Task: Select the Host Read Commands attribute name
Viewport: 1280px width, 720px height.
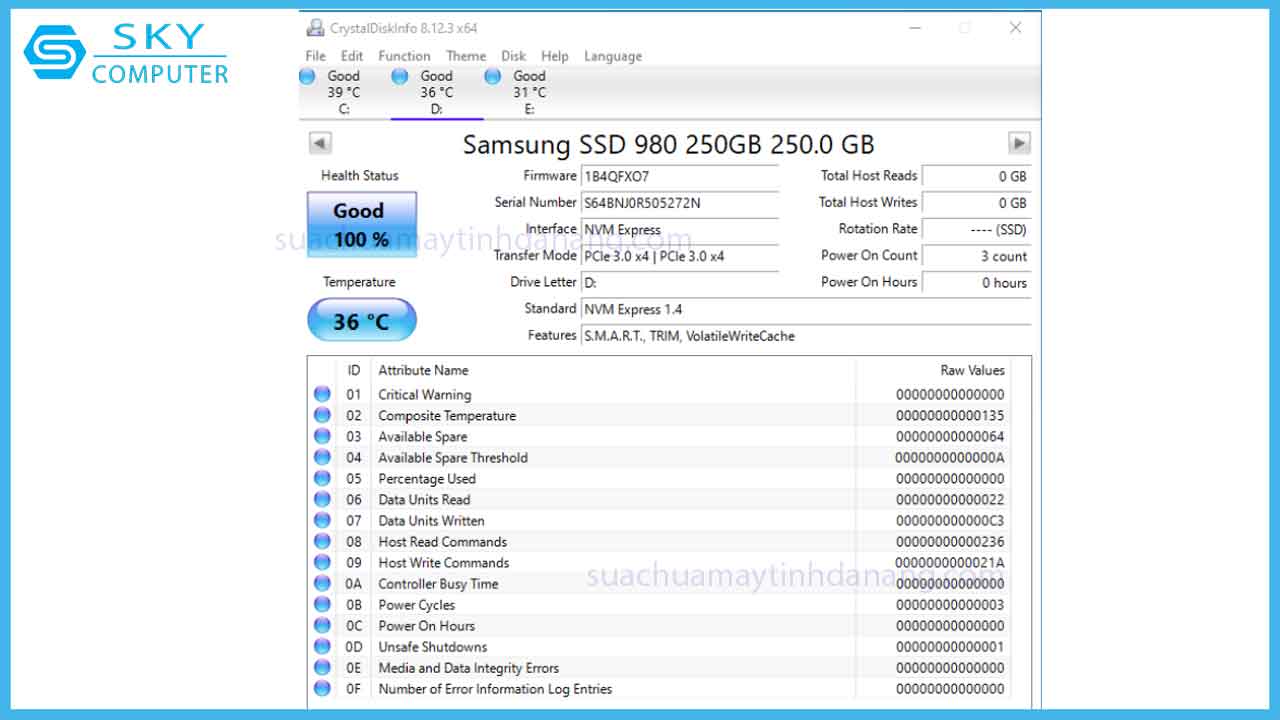Action: 443,542
